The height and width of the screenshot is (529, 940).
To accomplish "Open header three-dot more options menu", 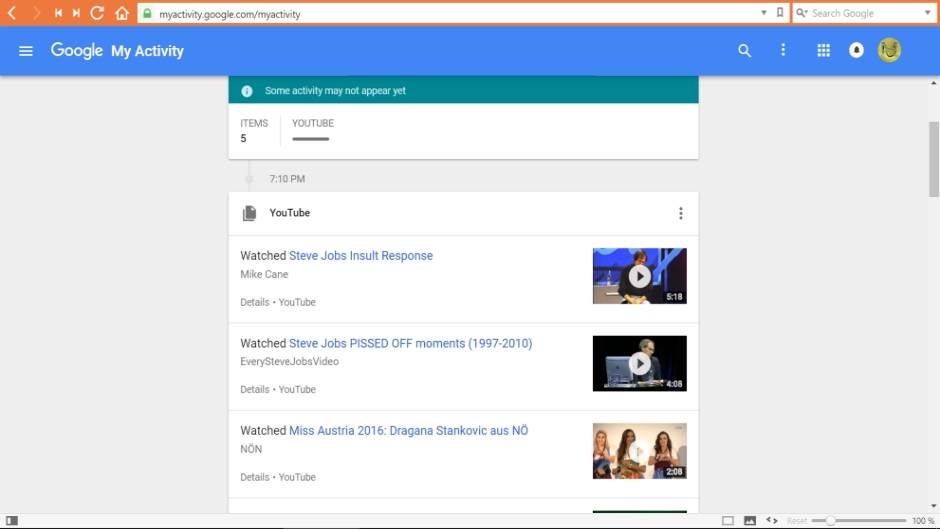I will click(x=783, y=51).
